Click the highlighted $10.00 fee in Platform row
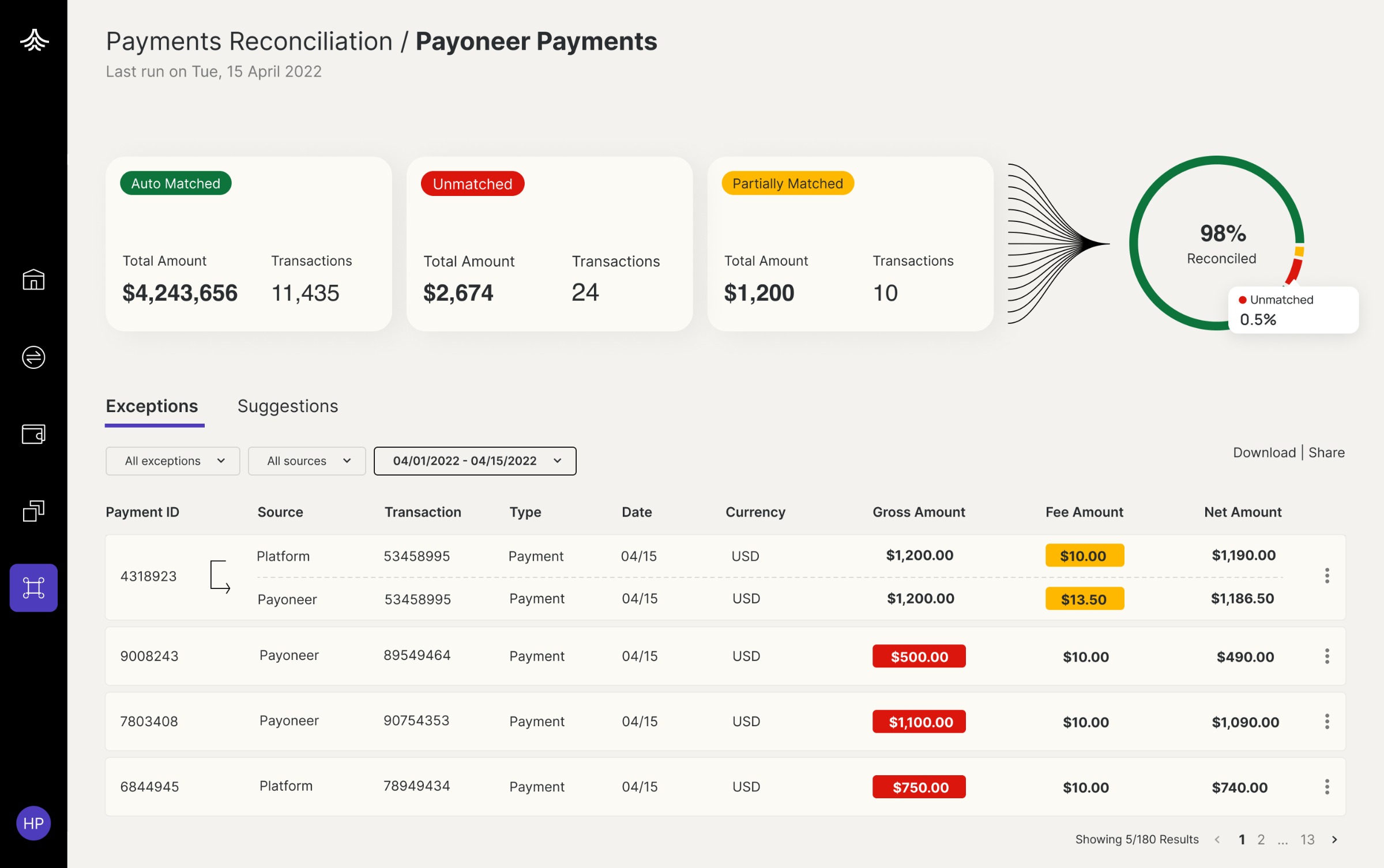 [x=1085, y=556]
